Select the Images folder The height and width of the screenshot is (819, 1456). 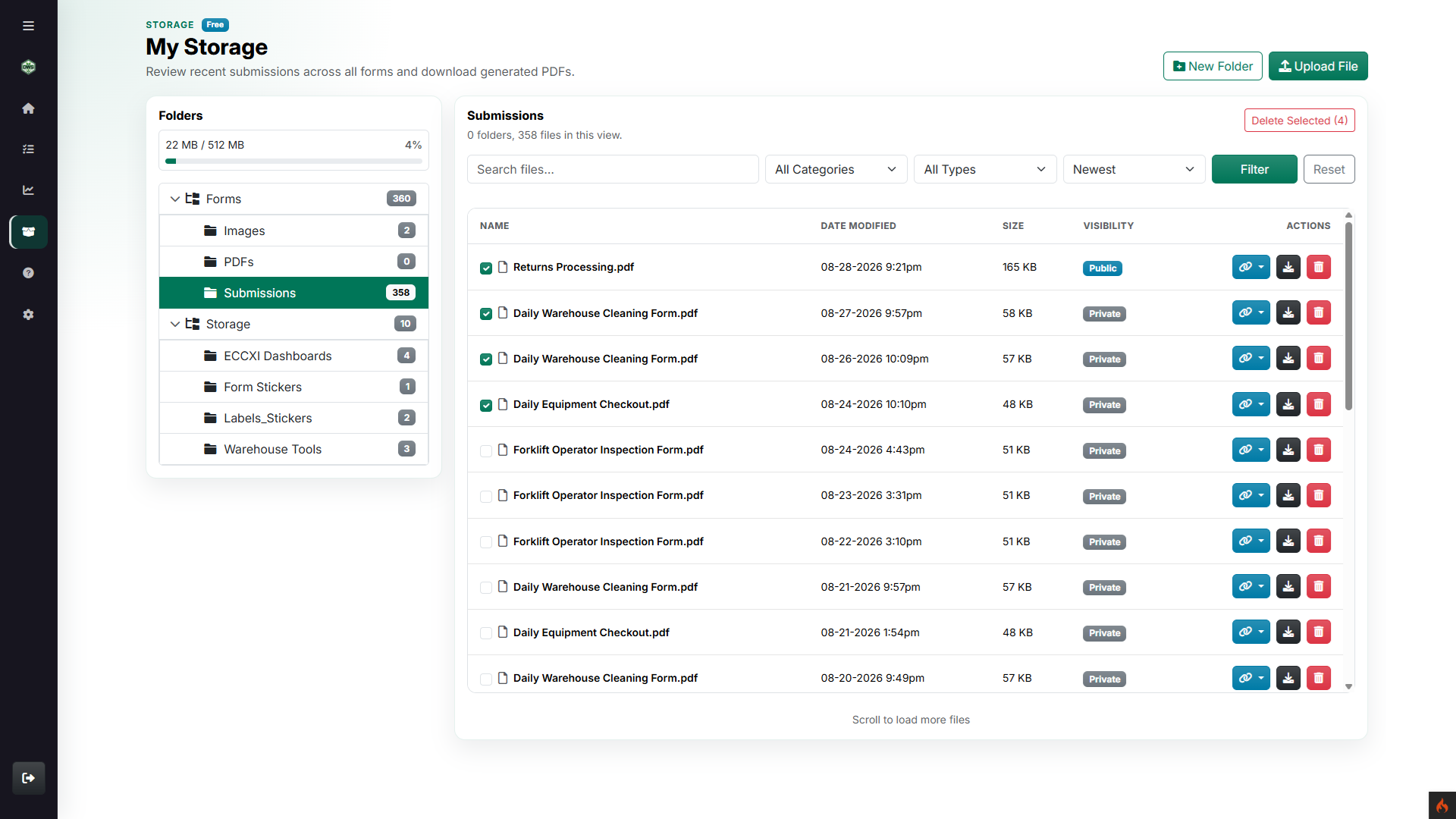click(x=293, y=231)
